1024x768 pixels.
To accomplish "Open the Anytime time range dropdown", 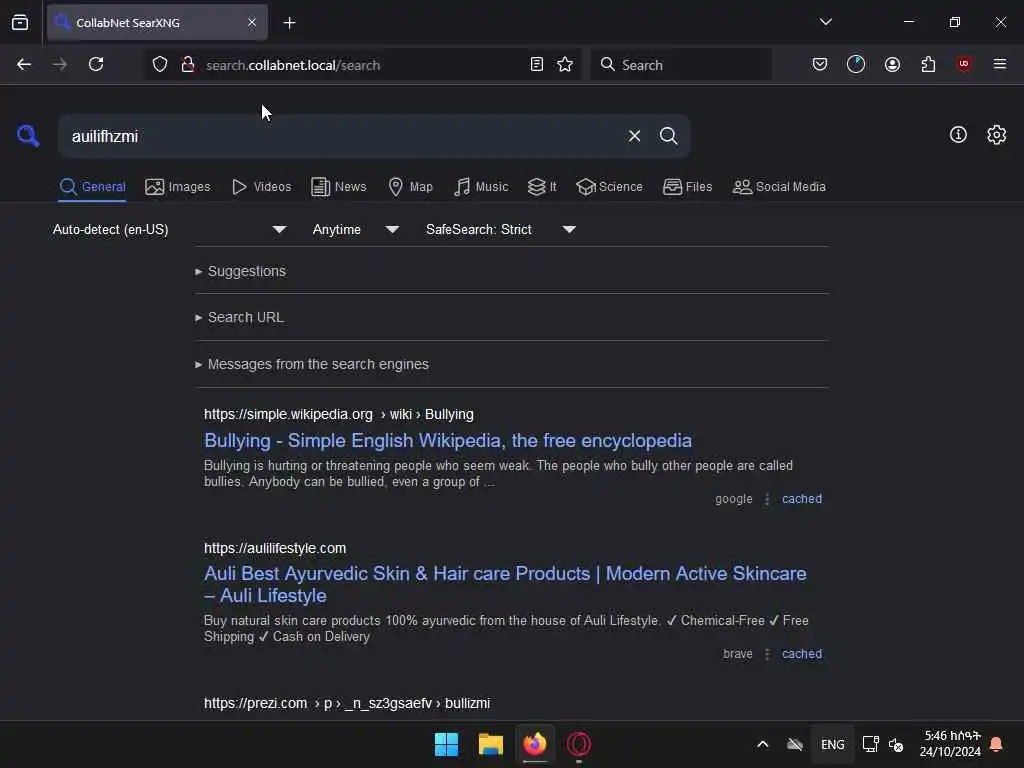I will [x=356, y=229].
